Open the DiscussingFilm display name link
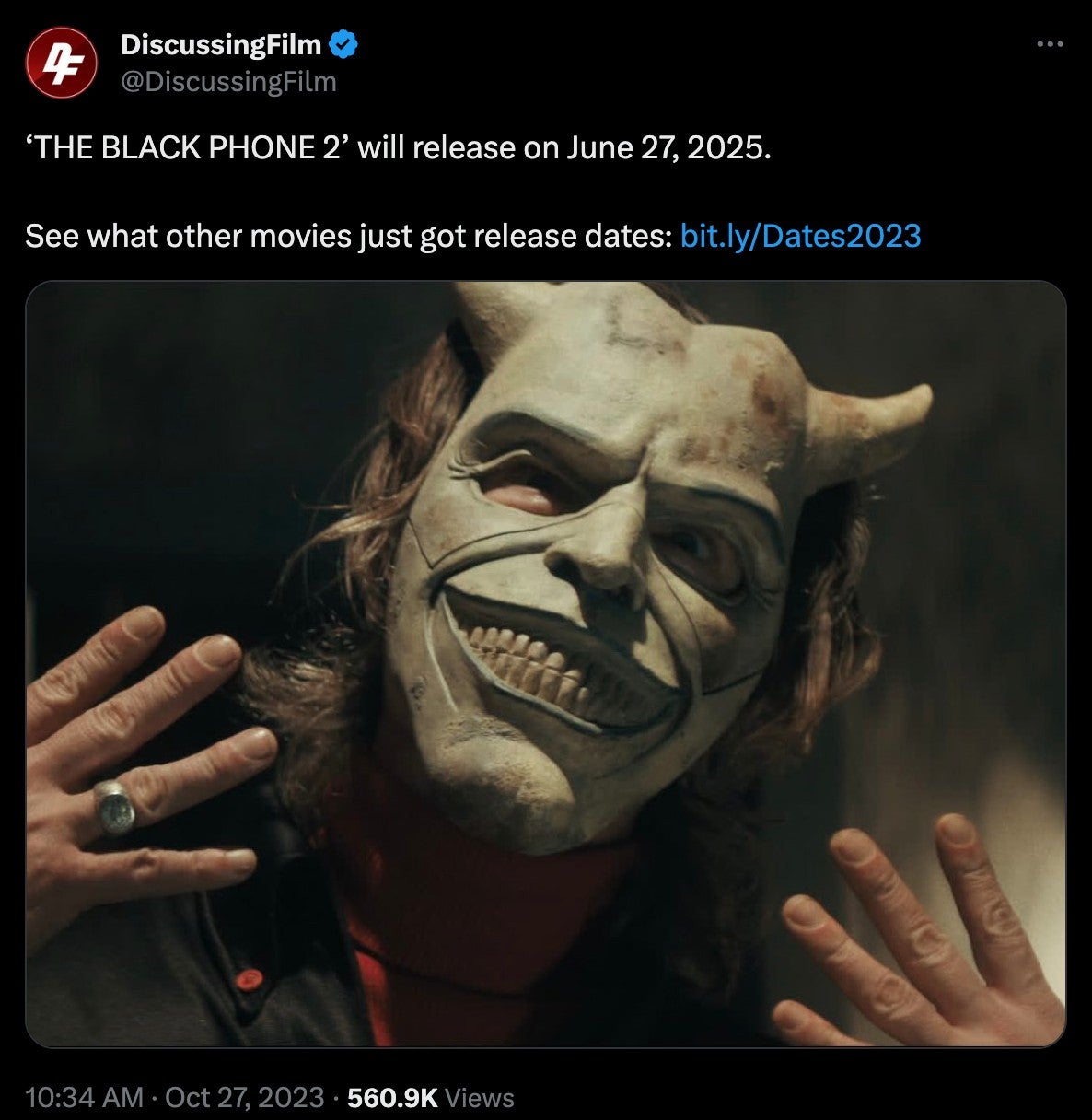 click(x=221, y=43)
